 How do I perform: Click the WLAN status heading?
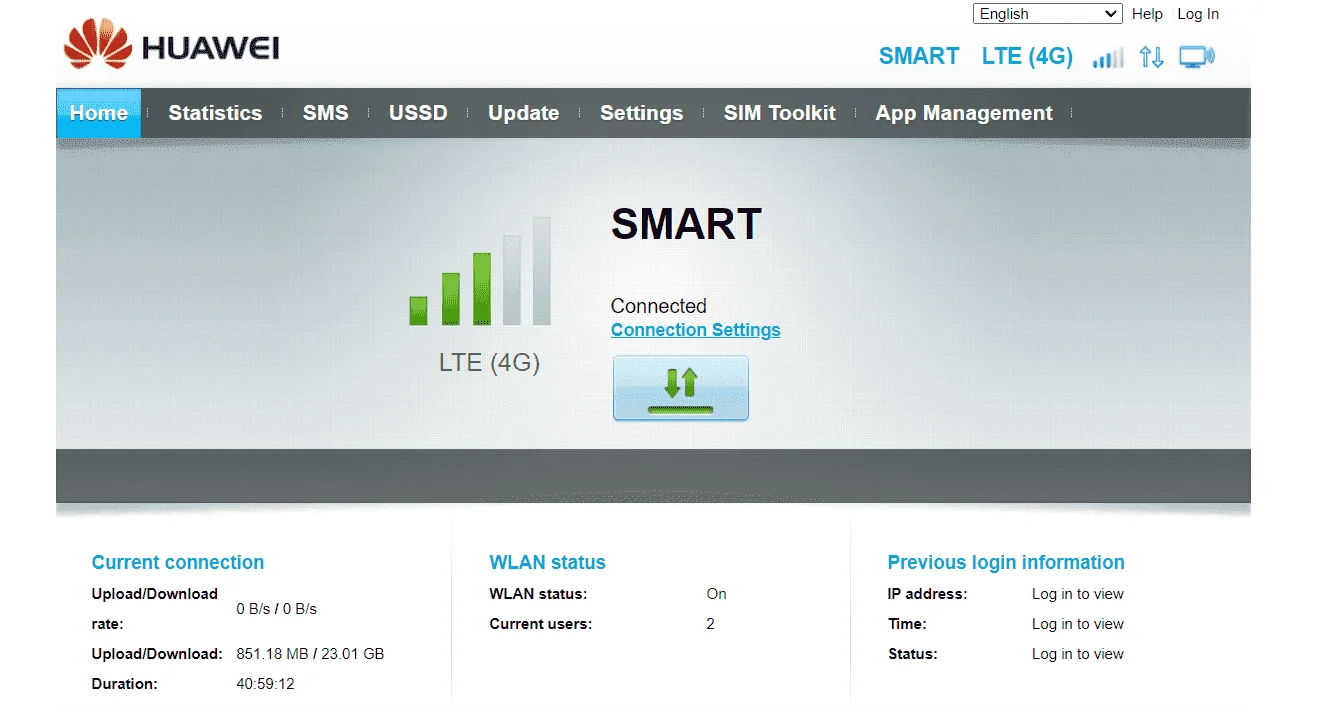point(547,562)
